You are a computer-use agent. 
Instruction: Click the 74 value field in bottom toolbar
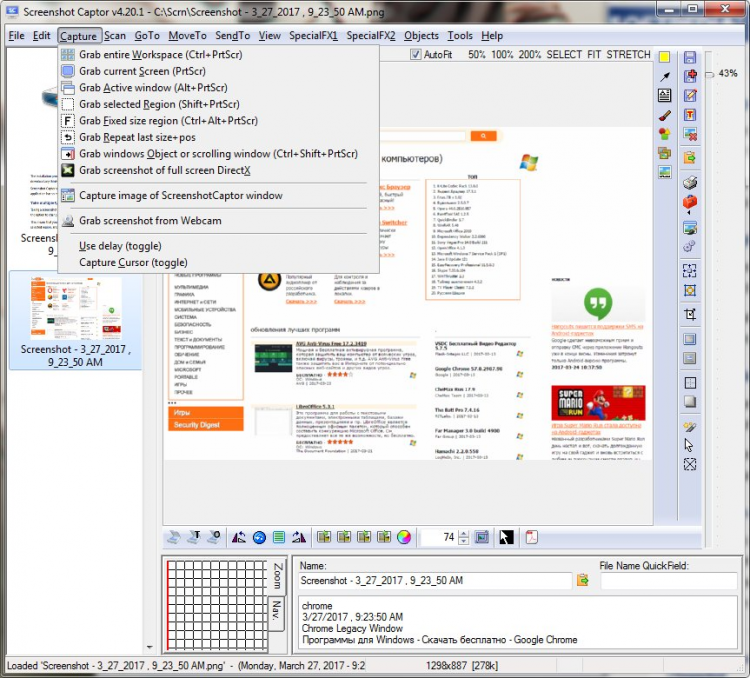click(x=440, y=537)
